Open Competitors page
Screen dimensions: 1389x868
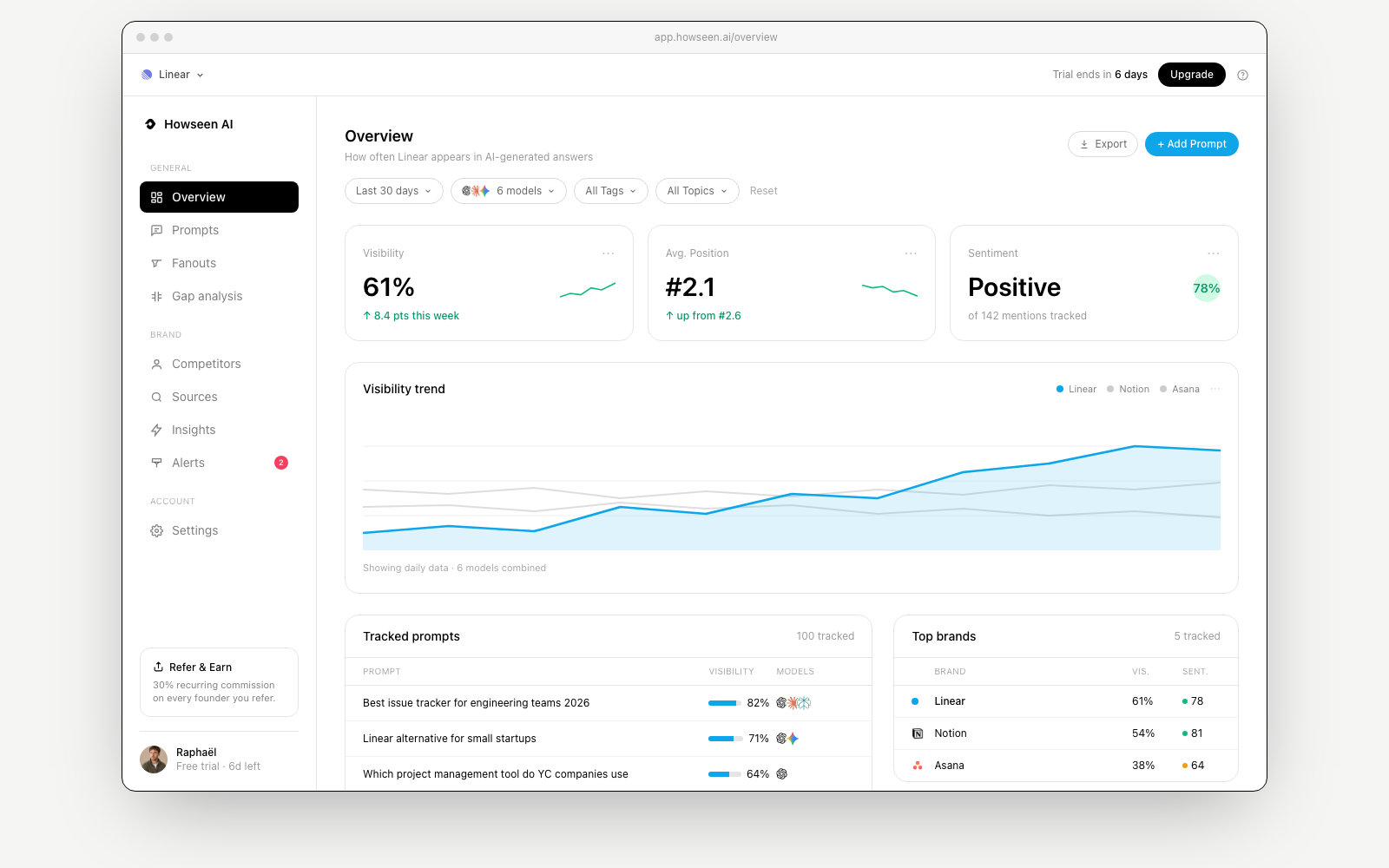[x=219, y=364]
